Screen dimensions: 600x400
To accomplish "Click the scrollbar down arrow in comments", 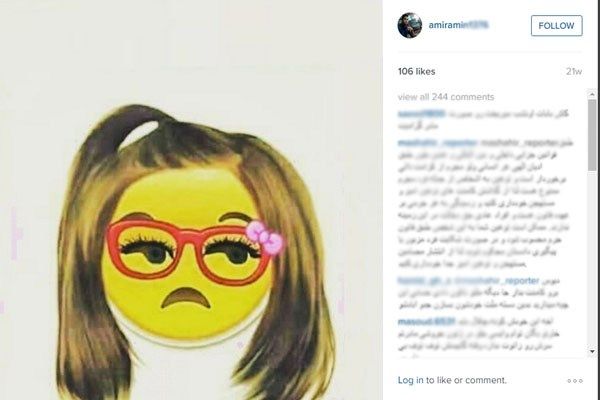I will tap(592, 351).
